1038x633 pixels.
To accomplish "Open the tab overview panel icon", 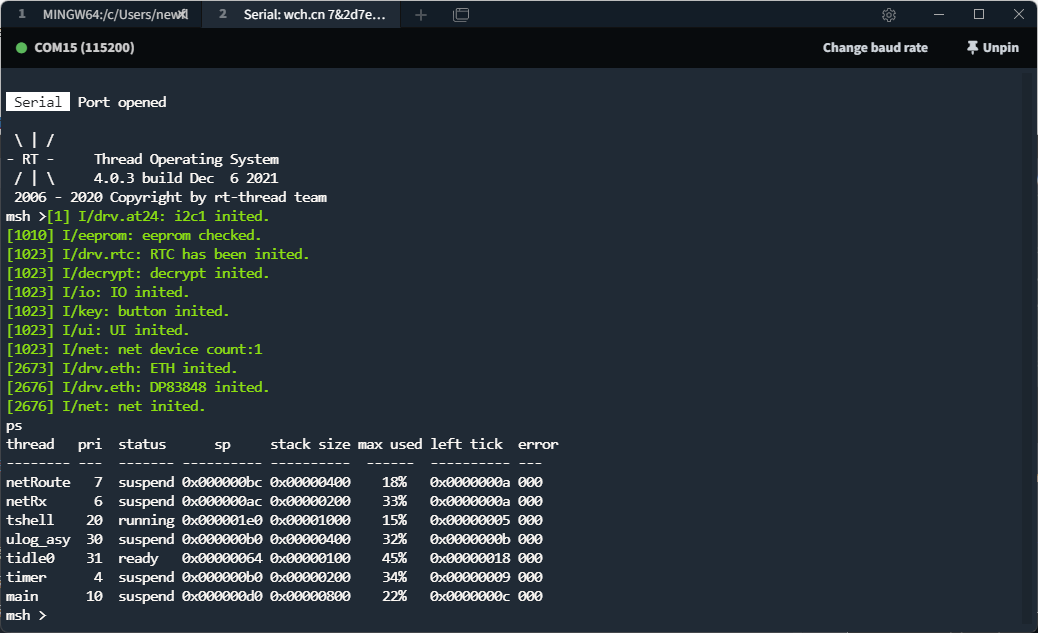I will [x=461, y=15].
